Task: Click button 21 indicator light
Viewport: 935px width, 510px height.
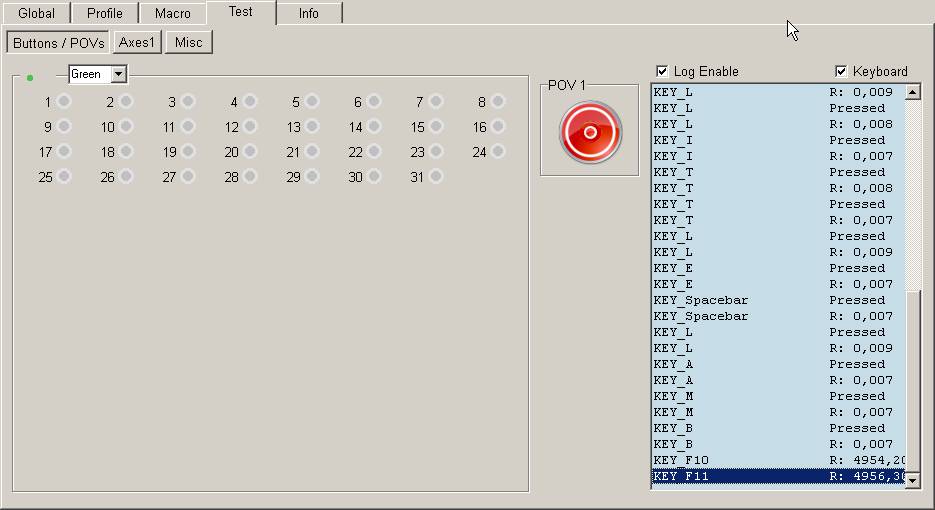Action: click(x=311, y=152)
